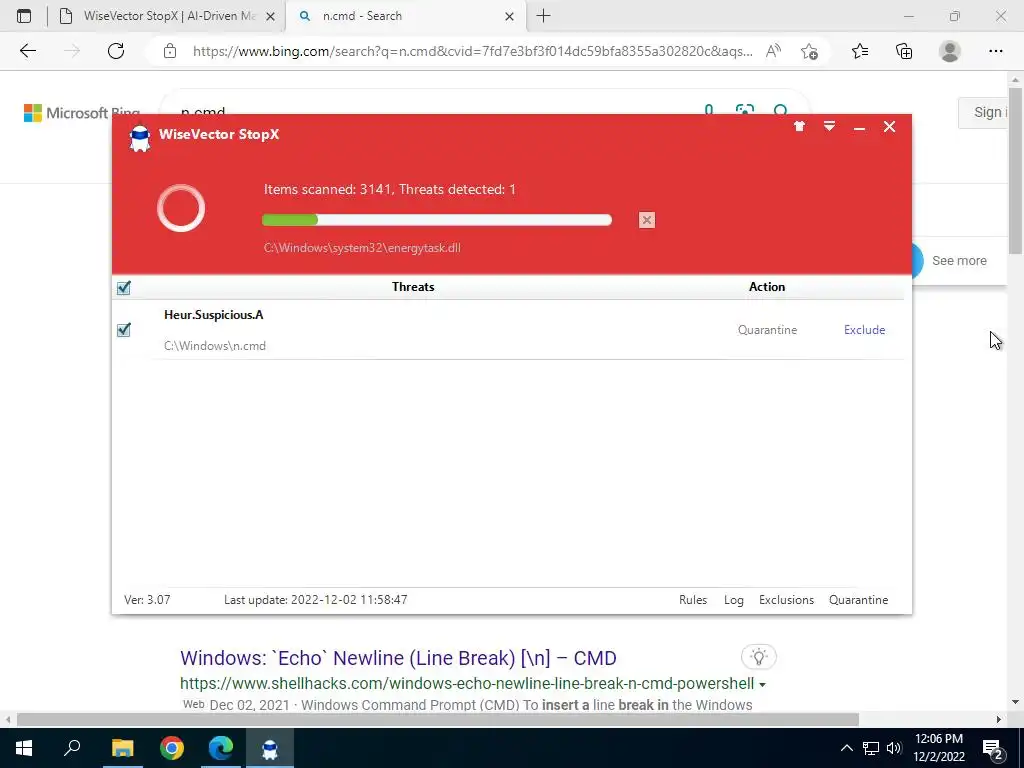Open the WiseVector StopX dropdown menu arrow

pyautogui.click(x=829, y=127)
